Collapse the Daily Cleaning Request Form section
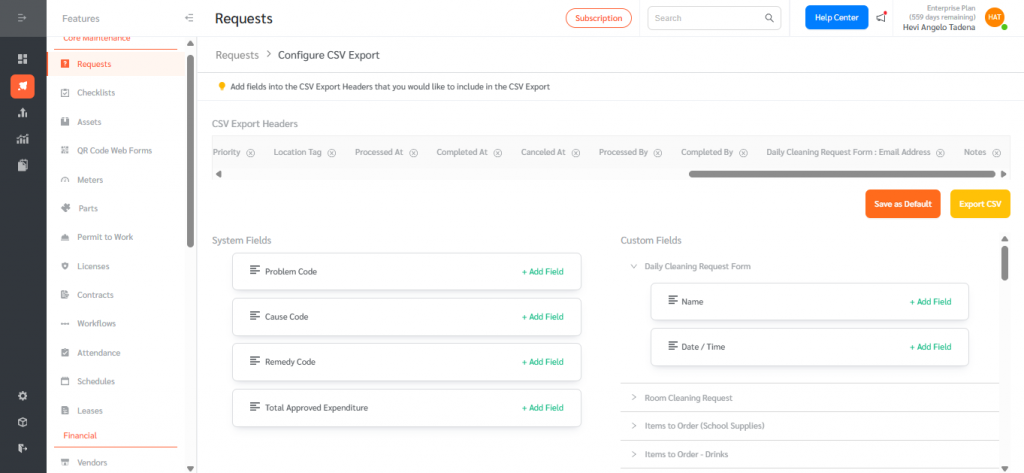This screenshot has width=1024, height=473. (x=634, y=267)
